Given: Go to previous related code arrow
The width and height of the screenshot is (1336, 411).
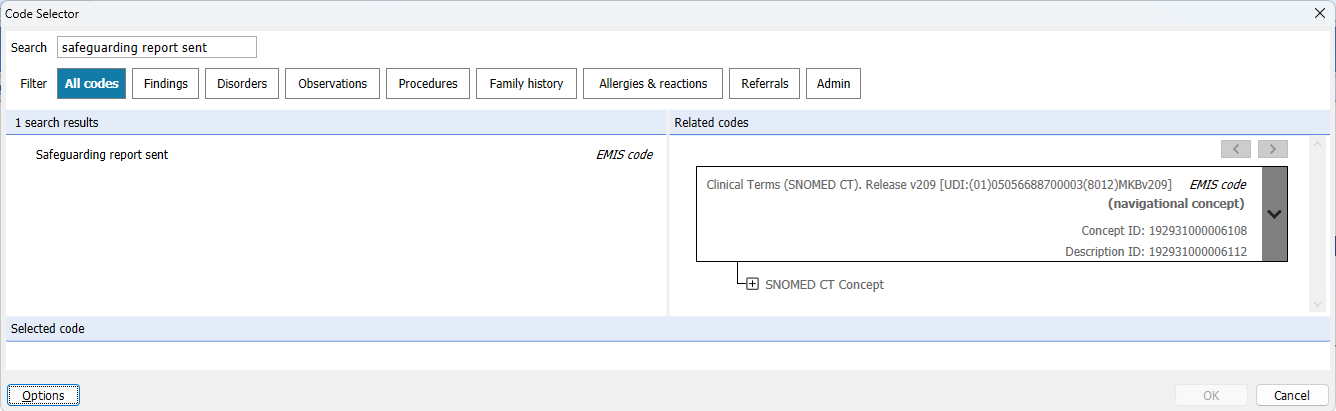Looking at the screenshot, I should 1236,149.
